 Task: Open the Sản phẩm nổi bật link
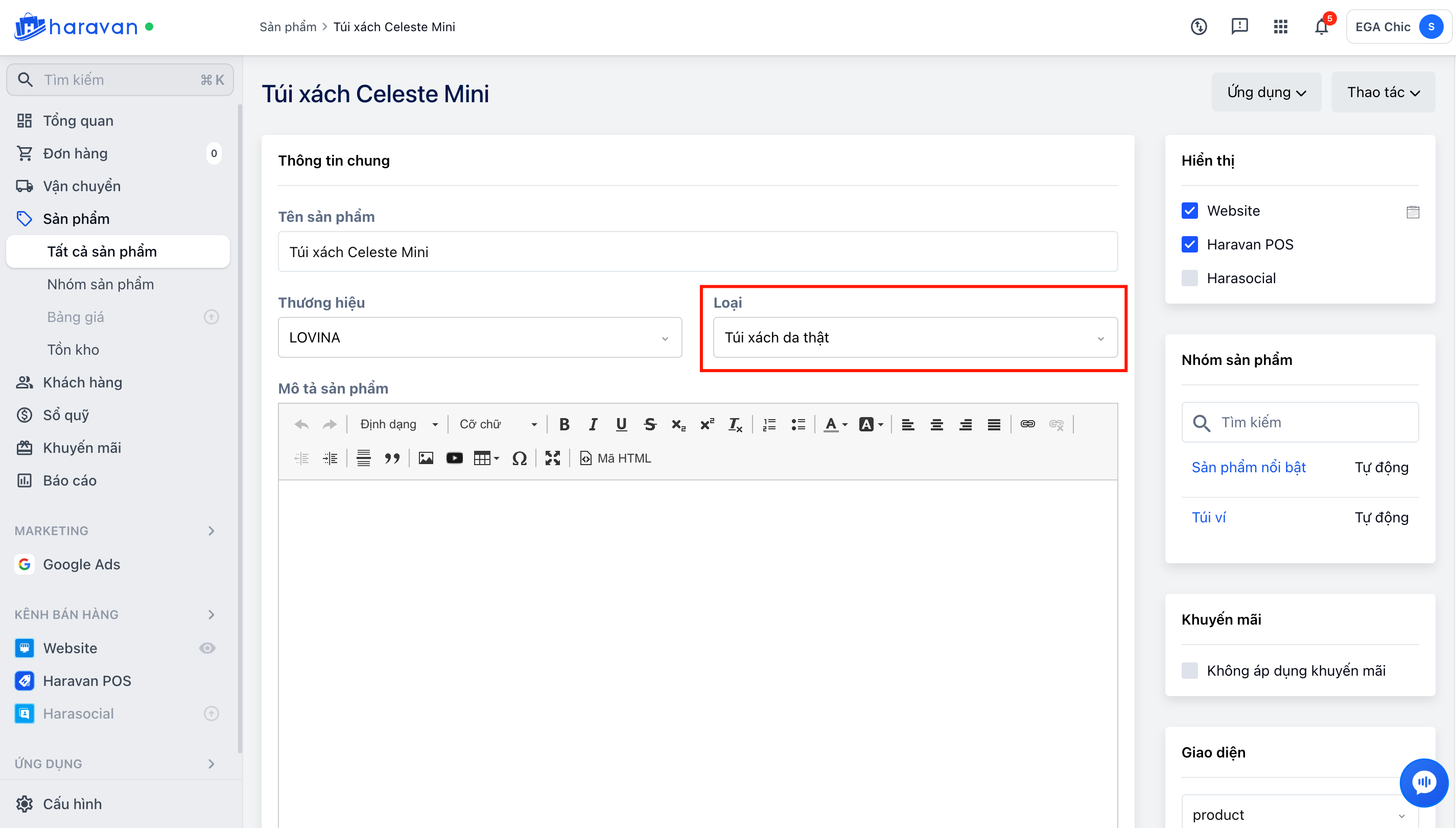1249,468
